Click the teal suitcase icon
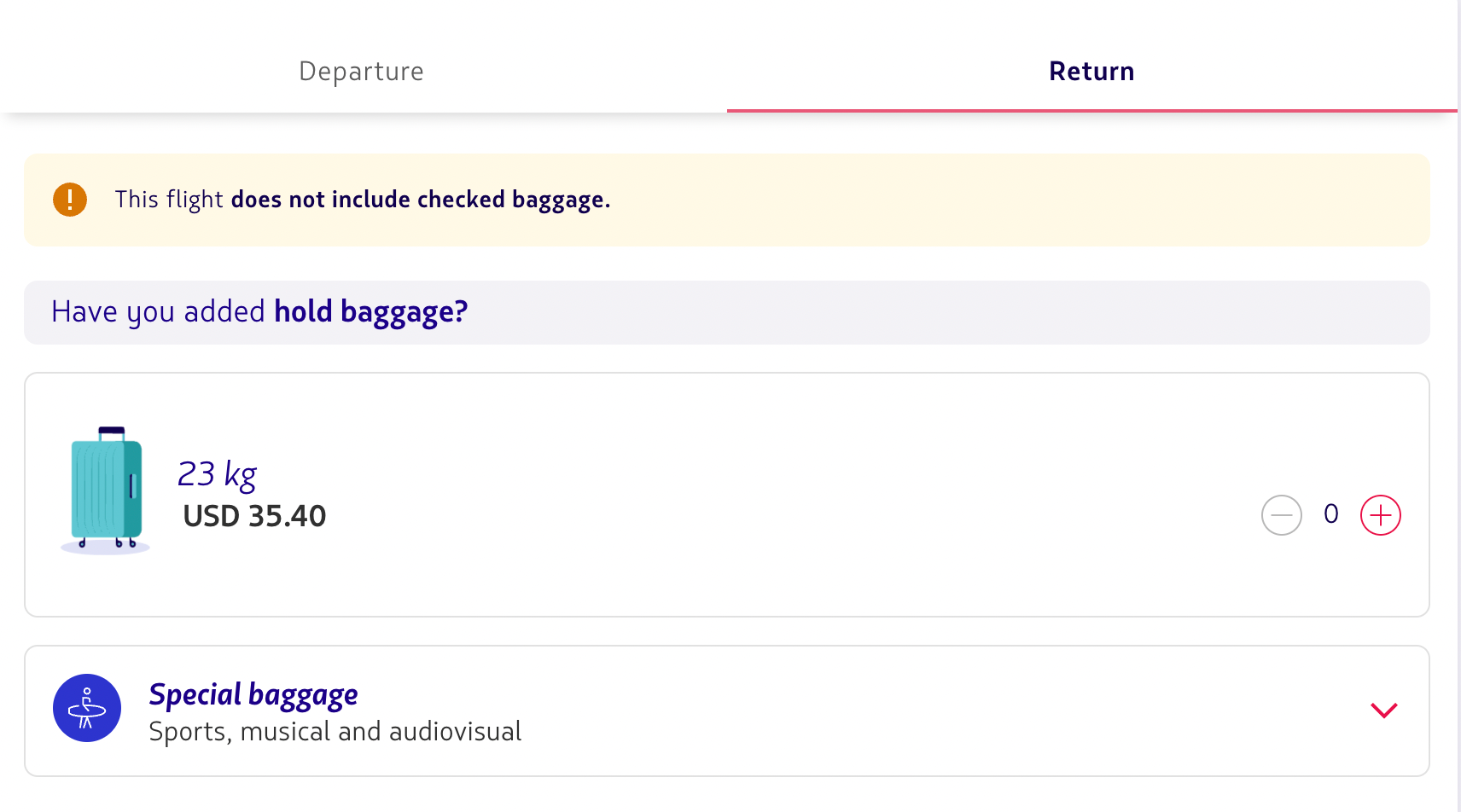 point(106,489)
